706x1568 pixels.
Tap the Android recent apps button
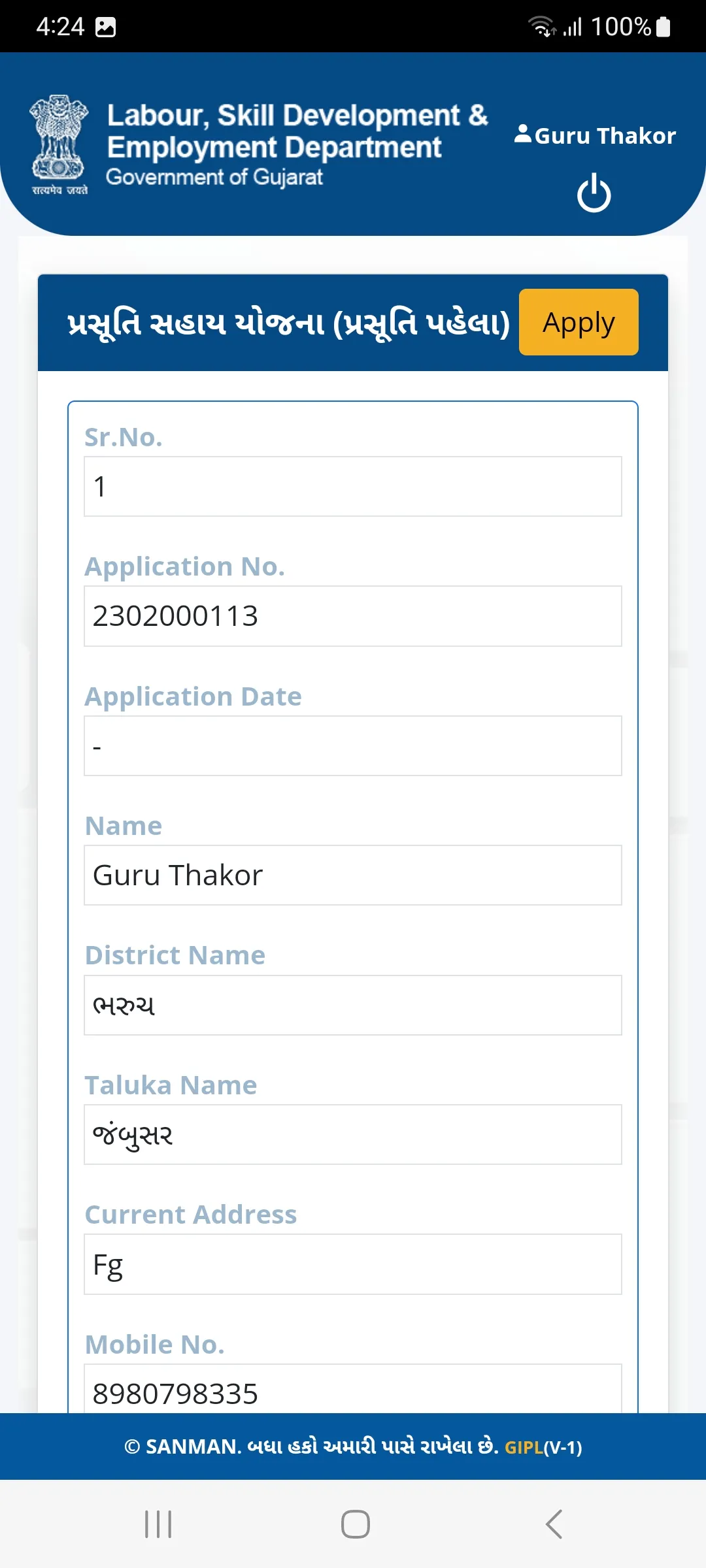click(158, 1524)
